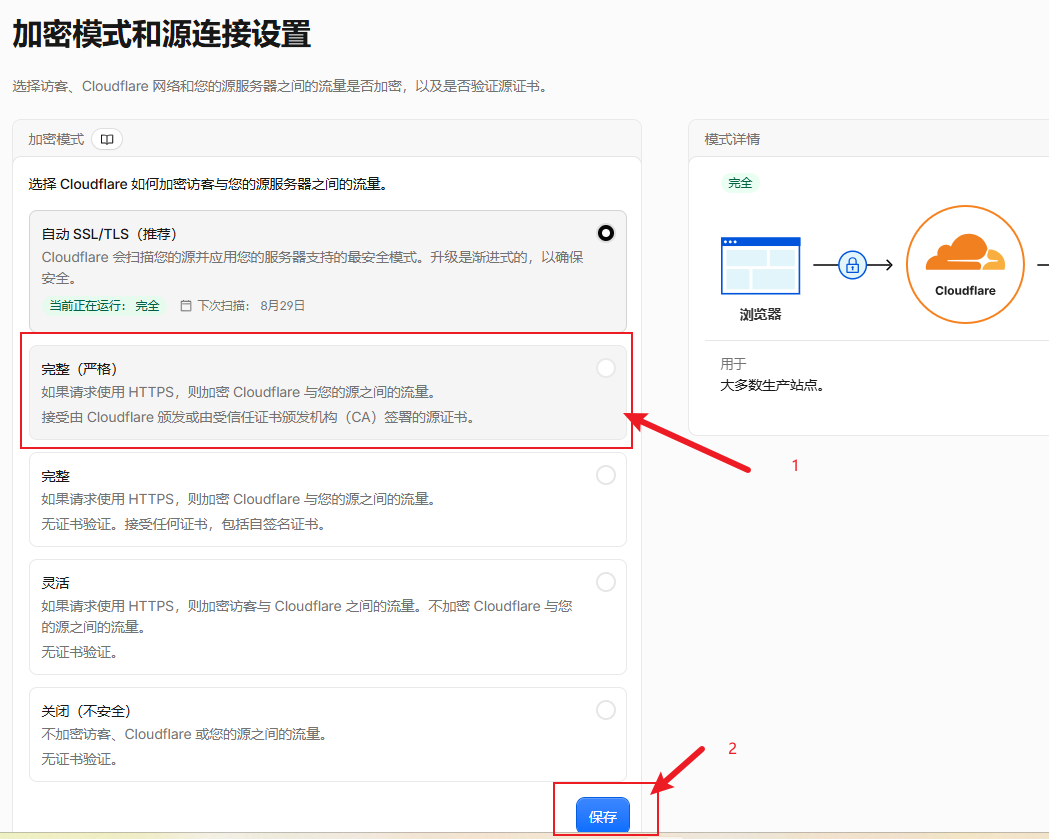Click the 模式详情 panel header

coord(732,139)
